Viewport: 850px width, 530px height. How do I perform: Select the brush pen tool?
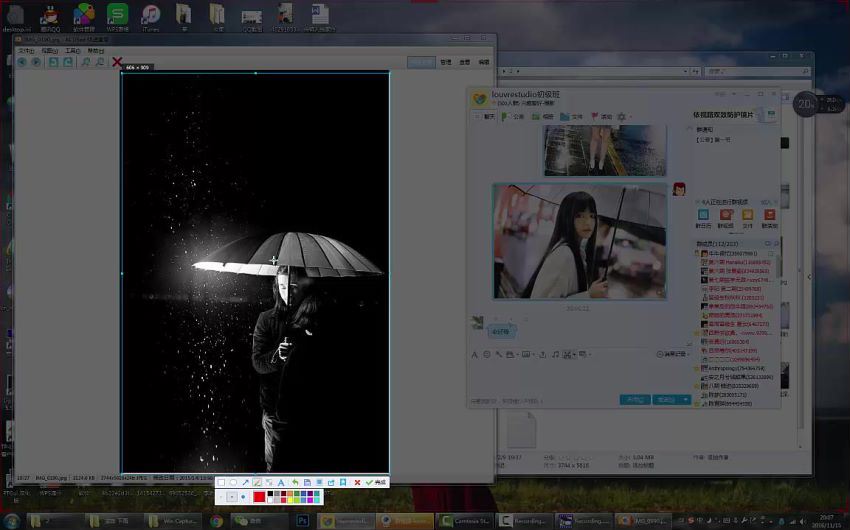pos(257,483)
